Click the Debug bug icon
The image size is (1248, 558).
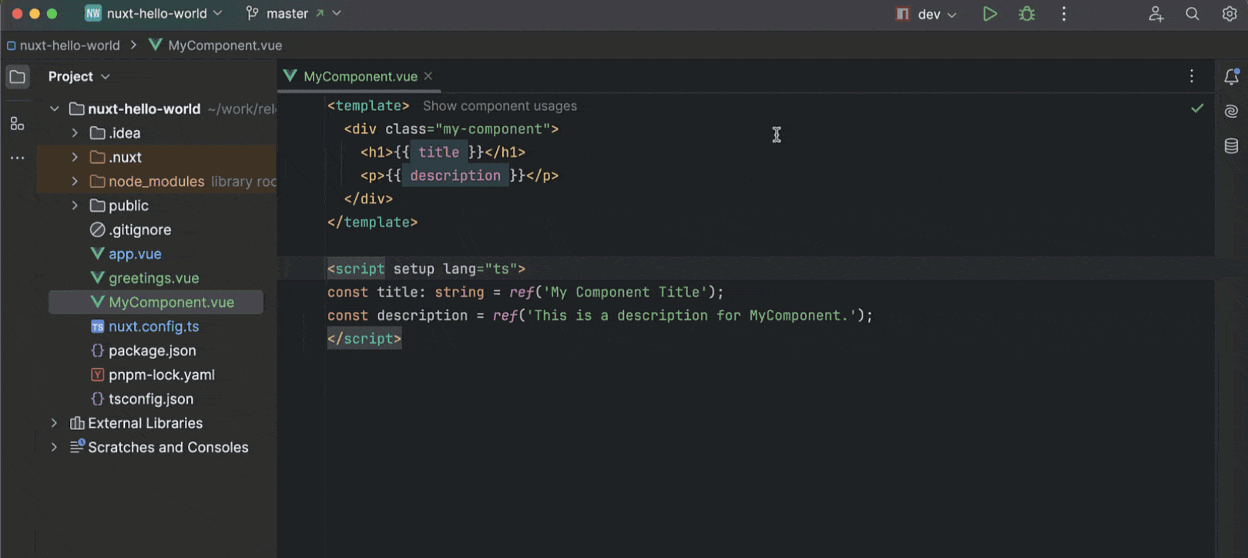[1026, 14]
